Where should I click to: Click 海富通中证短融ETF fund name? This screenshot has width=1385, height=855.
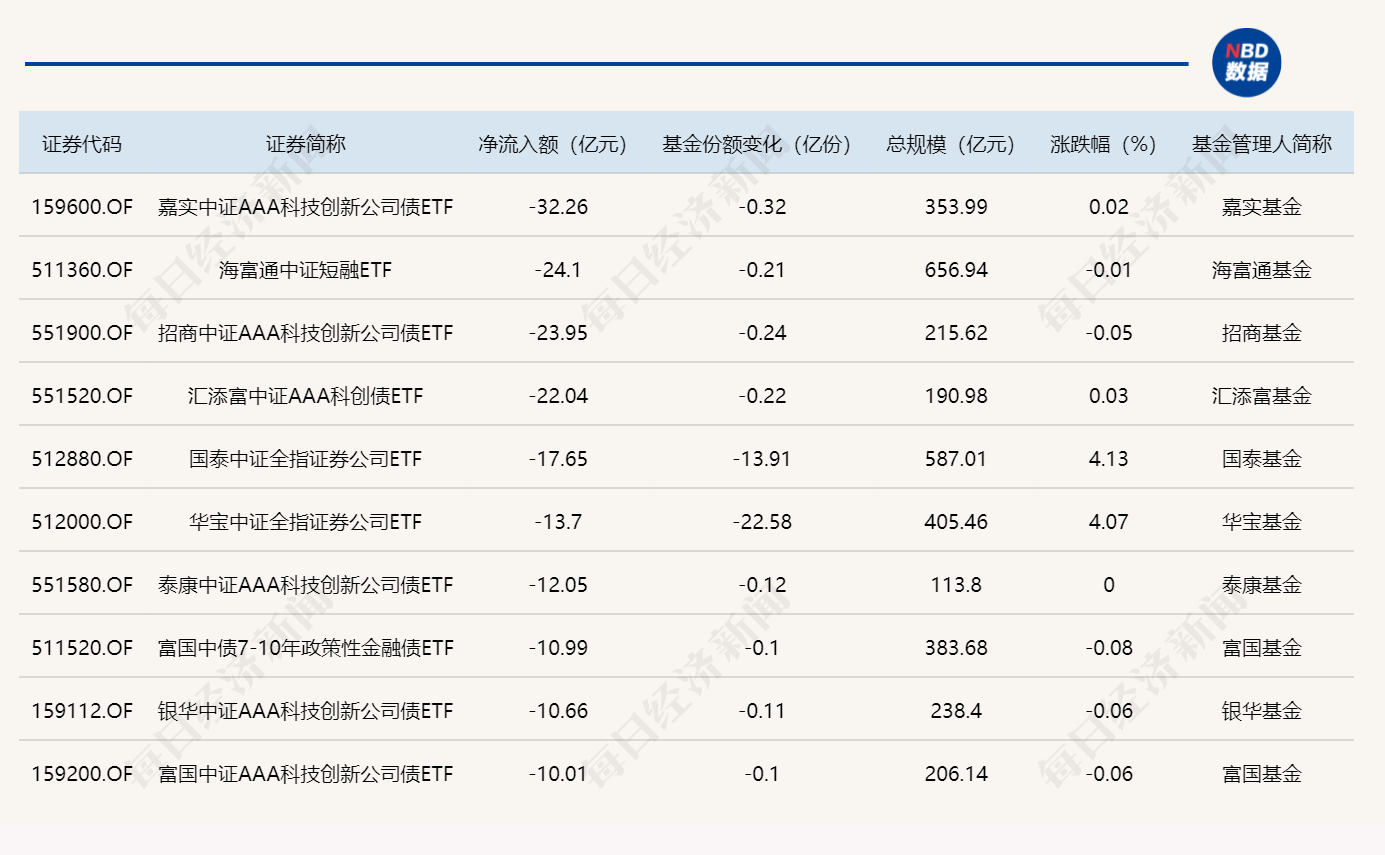pyautogui.click(x=305, y=270)
